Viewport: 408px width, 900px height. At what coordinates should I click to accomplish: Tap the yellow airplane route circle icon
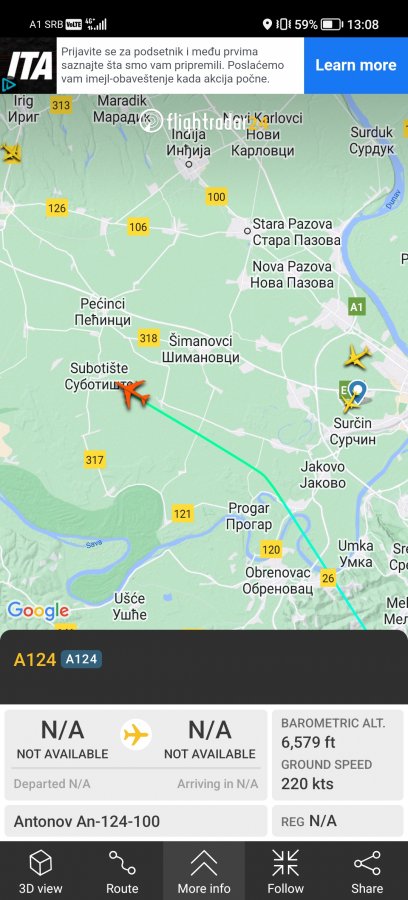pos(136,735)
